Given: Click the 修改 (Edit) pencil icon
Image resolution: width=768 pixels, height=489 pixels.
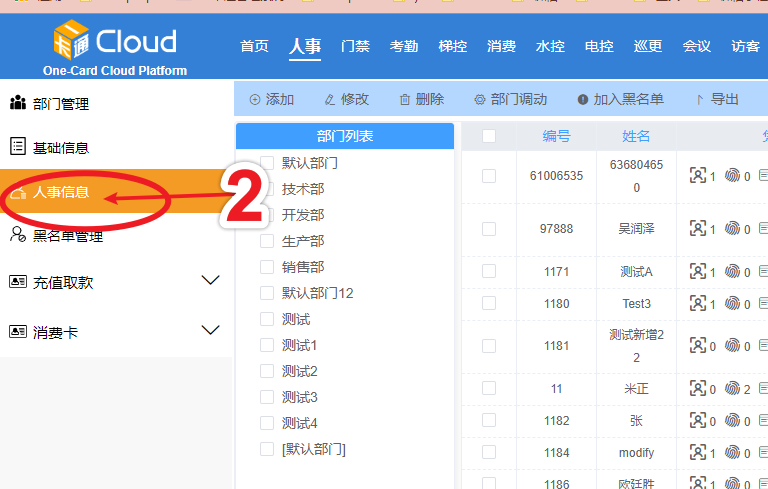Looking at the screenshot, I should coord(330,100).
